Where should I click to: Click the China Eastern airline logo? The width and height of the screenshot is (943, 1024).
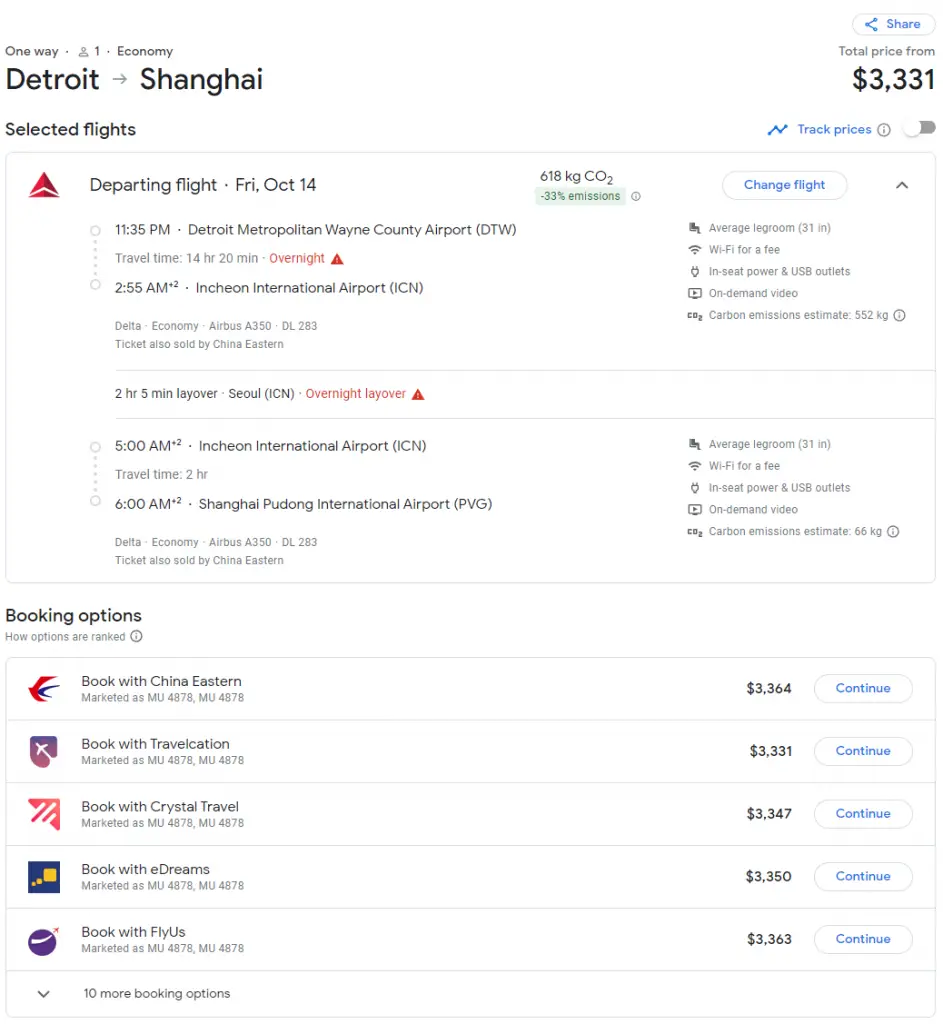point(44,689)
